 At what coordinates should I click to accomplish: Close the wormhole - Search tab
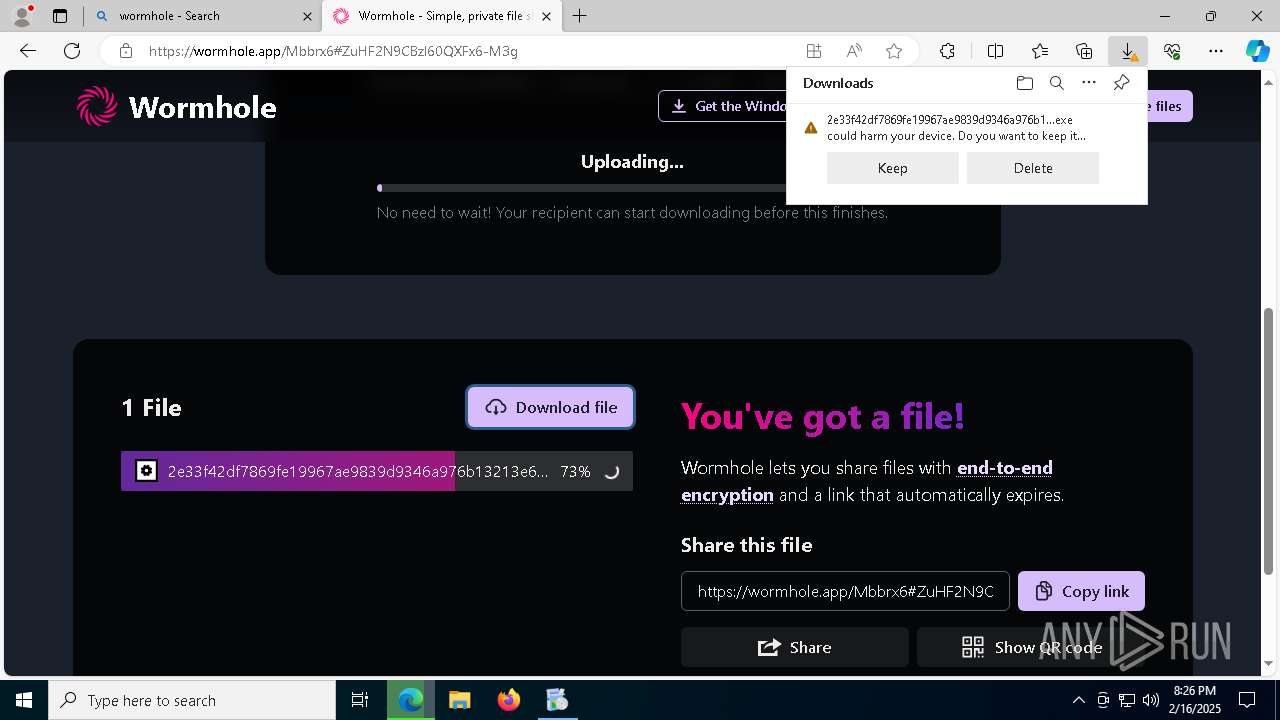pyautogui.click(x=306, y=16)
